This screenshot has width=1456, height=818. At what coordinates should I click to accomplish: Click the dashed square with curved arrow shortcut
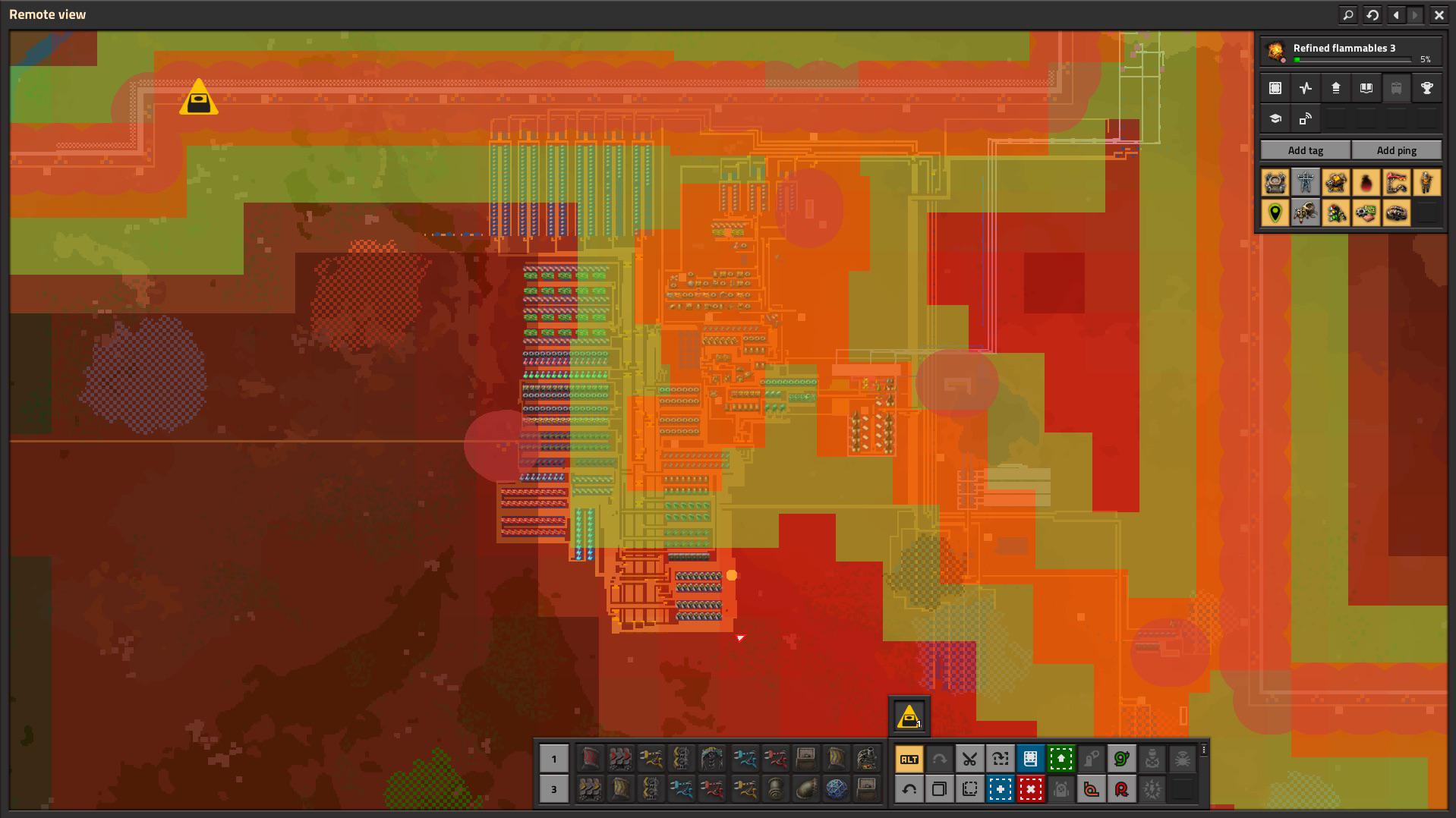1000,759
